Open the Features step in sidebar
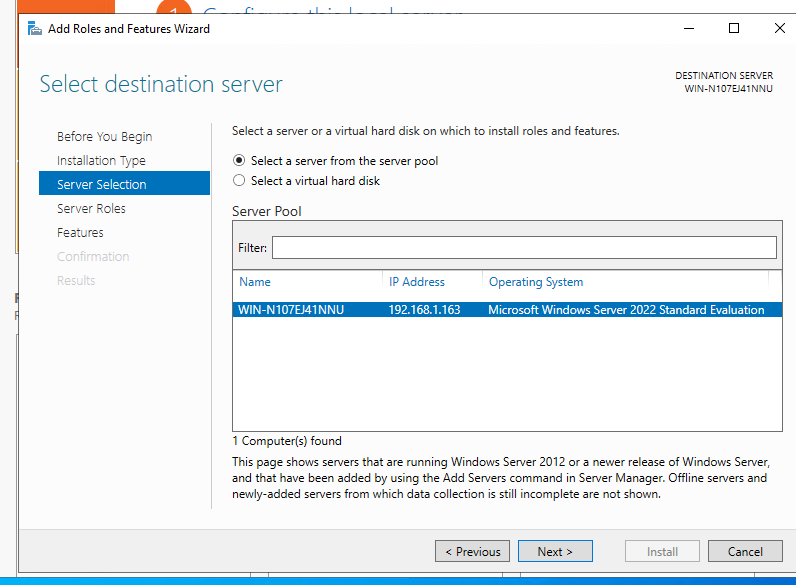Screen dimensions: 796x585 click(x=80, y=233)
